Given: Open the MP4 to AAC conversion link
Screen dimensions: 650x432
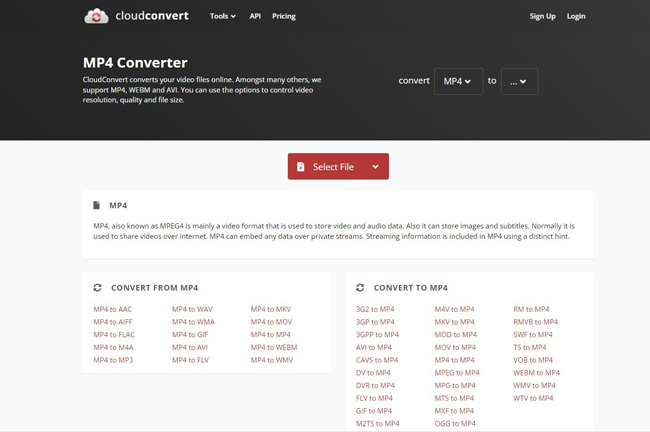Looking at the screenshot, I should (112, 309).
